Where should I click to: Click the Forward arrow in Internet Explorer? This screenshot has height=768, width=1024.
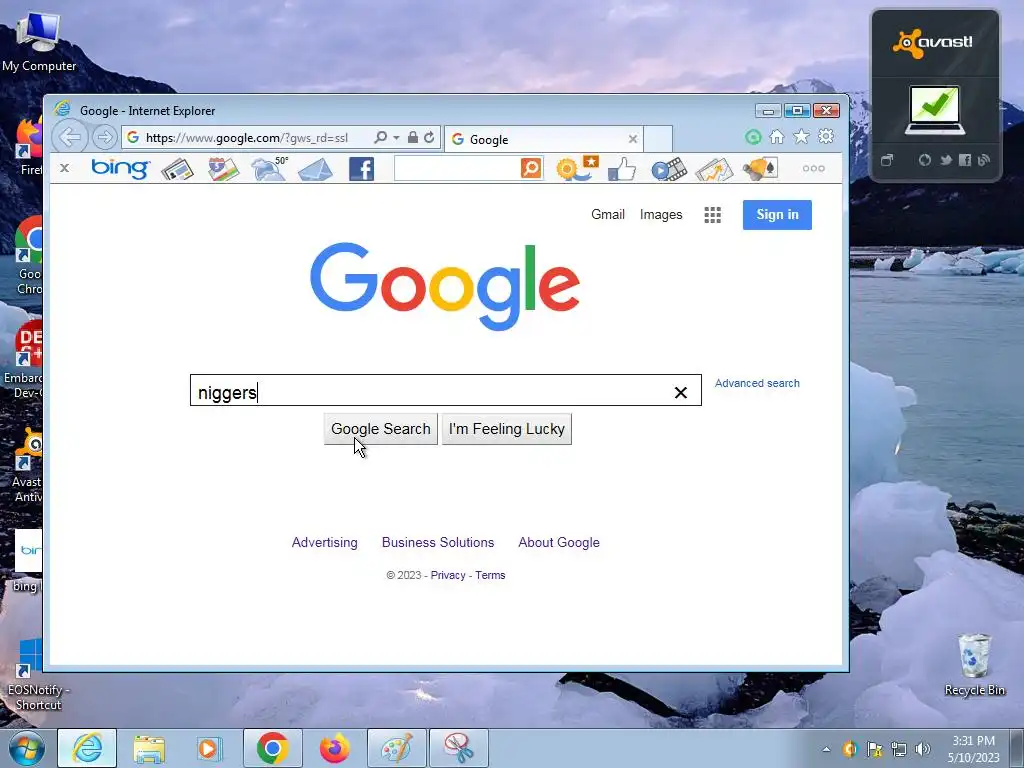104,138
